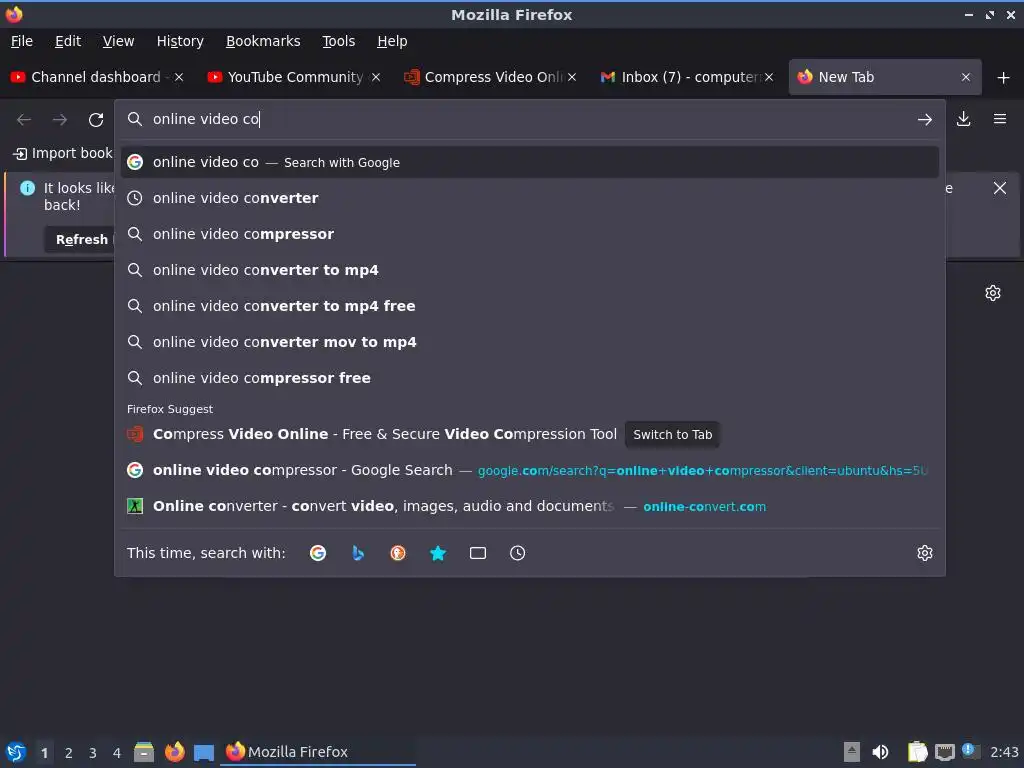1024x768 pixels.
Task: Choose 'online video converter to mp4 free' suggestion
Action: coord(530,306)
